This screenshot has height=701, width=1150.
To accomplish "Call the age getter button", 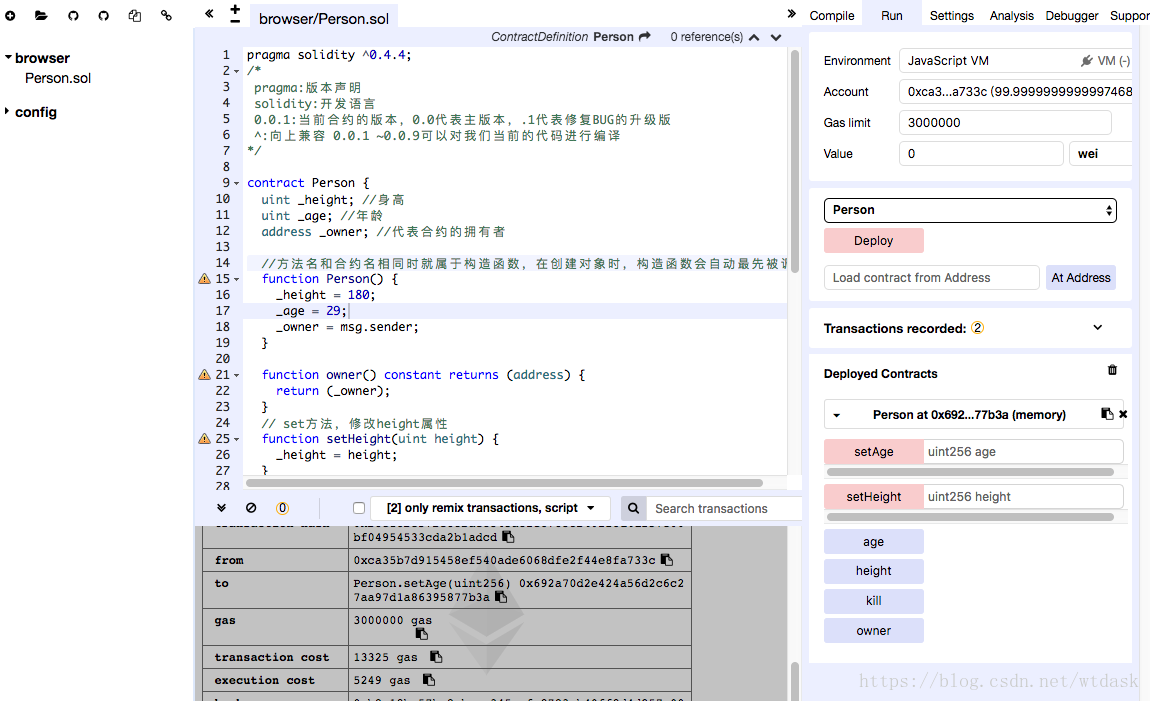I will 874,542.
